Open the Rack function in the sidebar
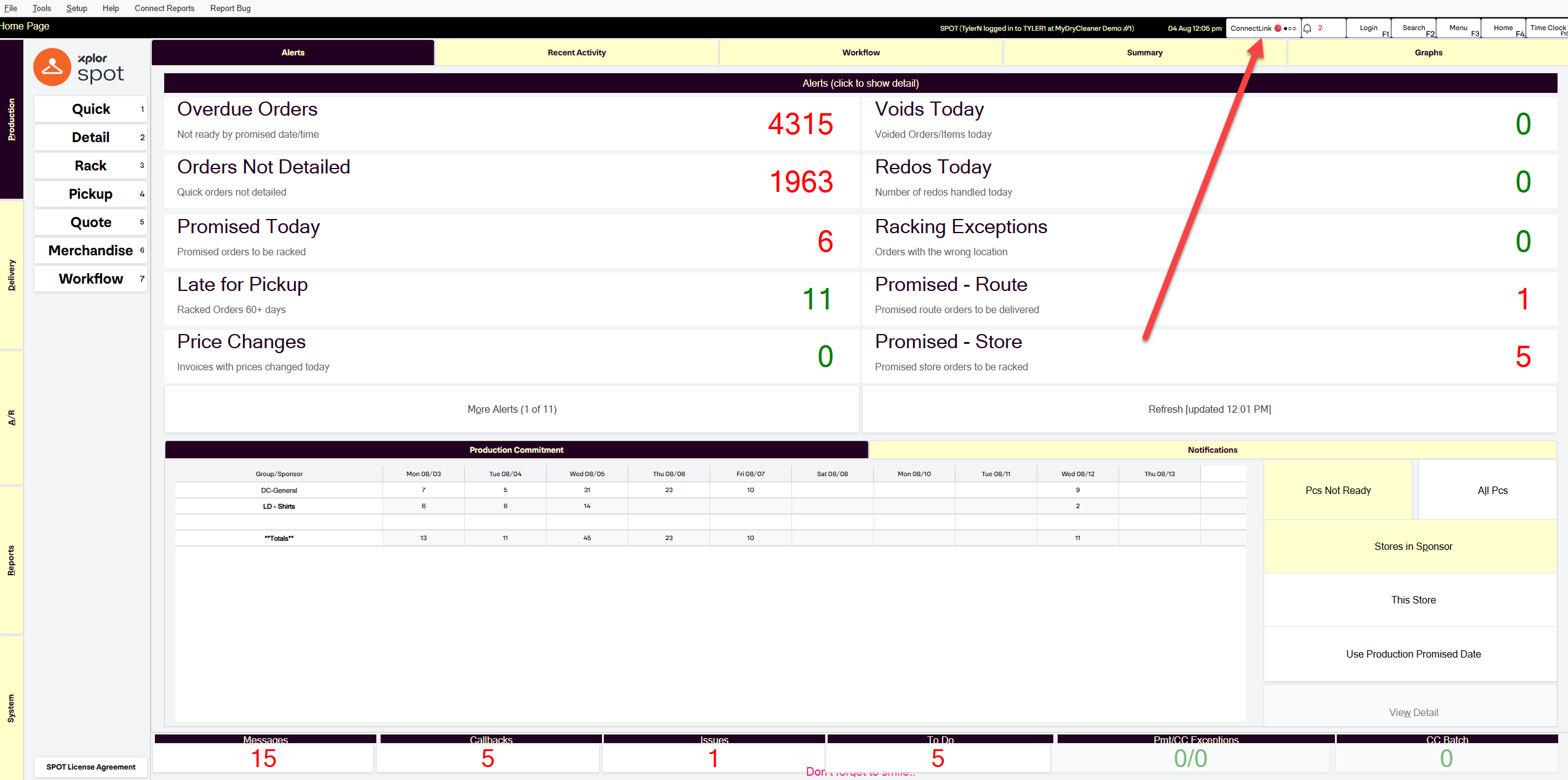The width and height of the screenshot is (1568, 780). click(x=90, y=165)
